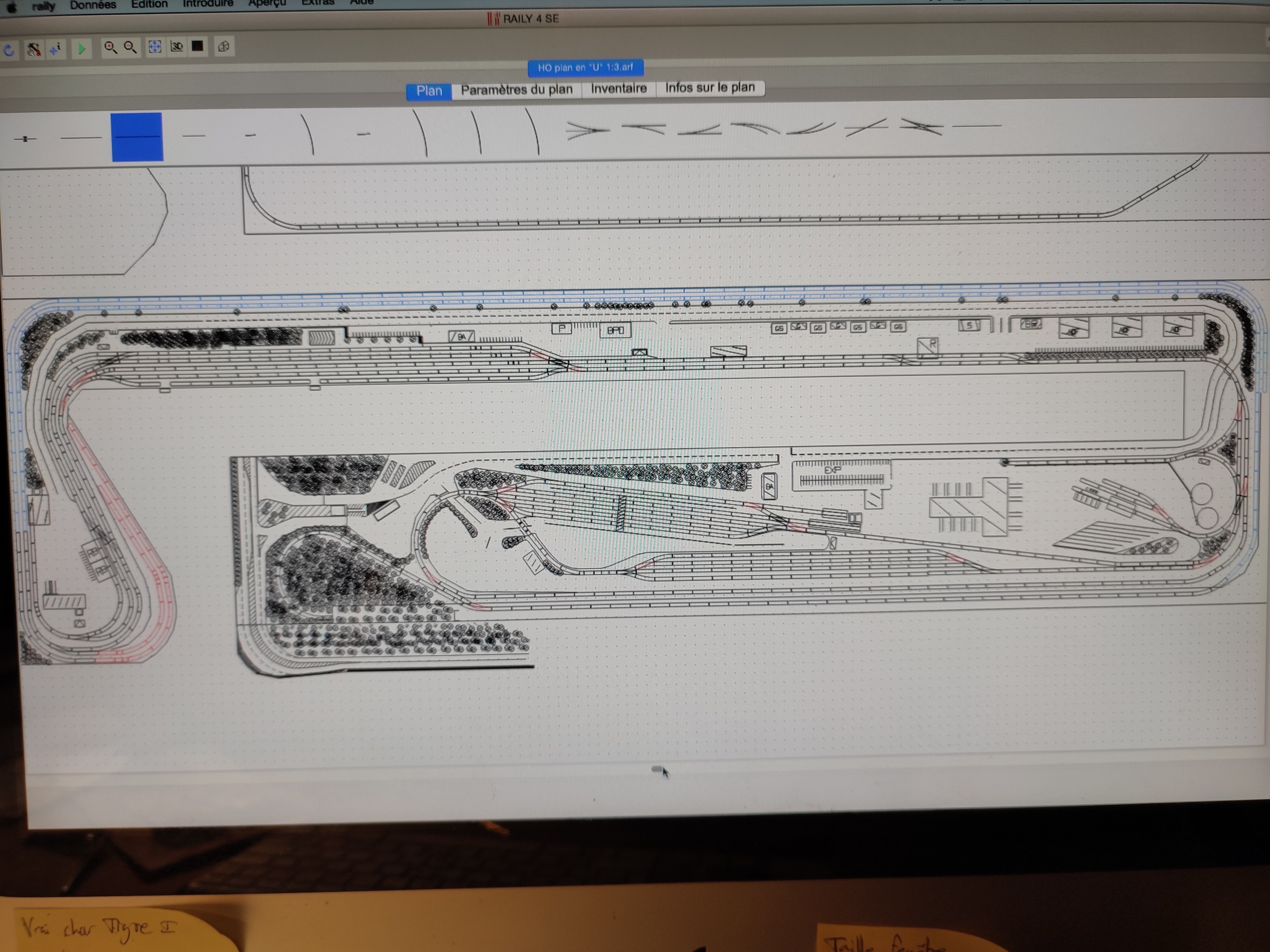Open the Paramètres du plan tab

click(516, 89)
